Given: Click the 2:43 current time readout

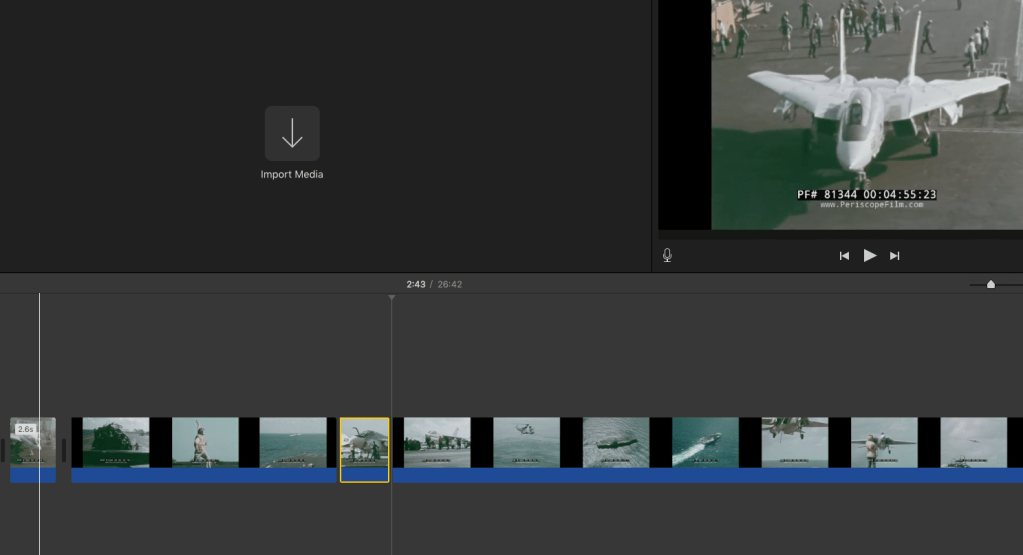Looking at the screenshot, I should [x=415, y=285].
